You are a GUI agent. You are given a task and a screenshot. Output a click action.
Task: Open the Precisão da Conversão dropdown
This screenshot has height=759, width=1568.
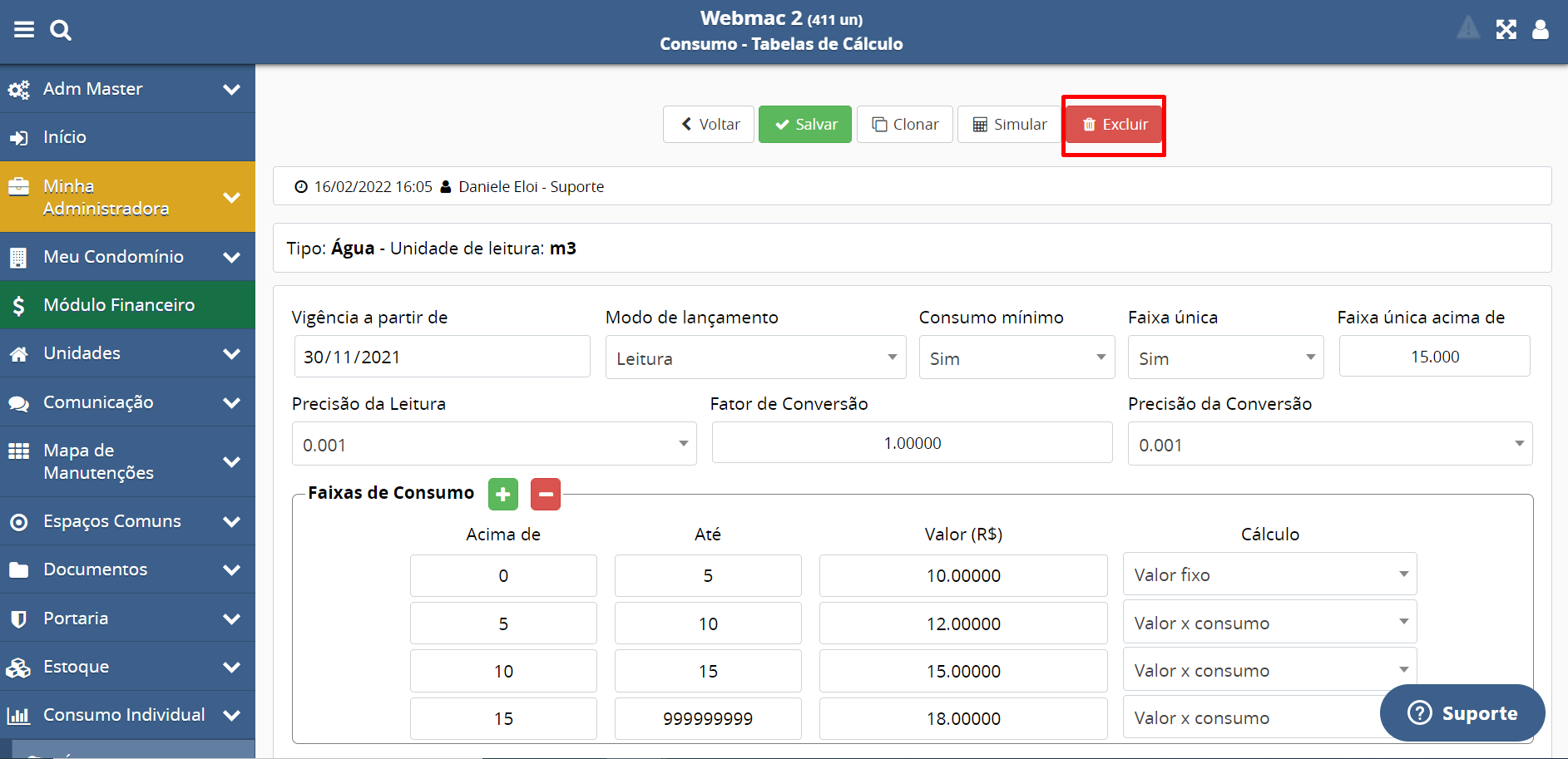1330,444
